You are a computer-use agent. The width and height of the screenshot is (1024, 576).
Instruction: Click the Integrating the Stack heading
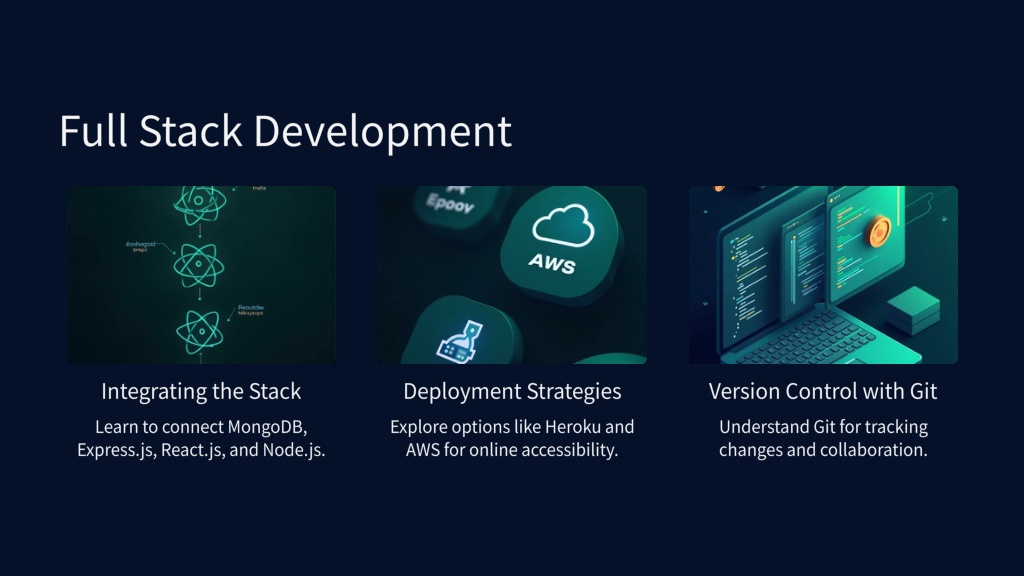(x=201, y=391)
